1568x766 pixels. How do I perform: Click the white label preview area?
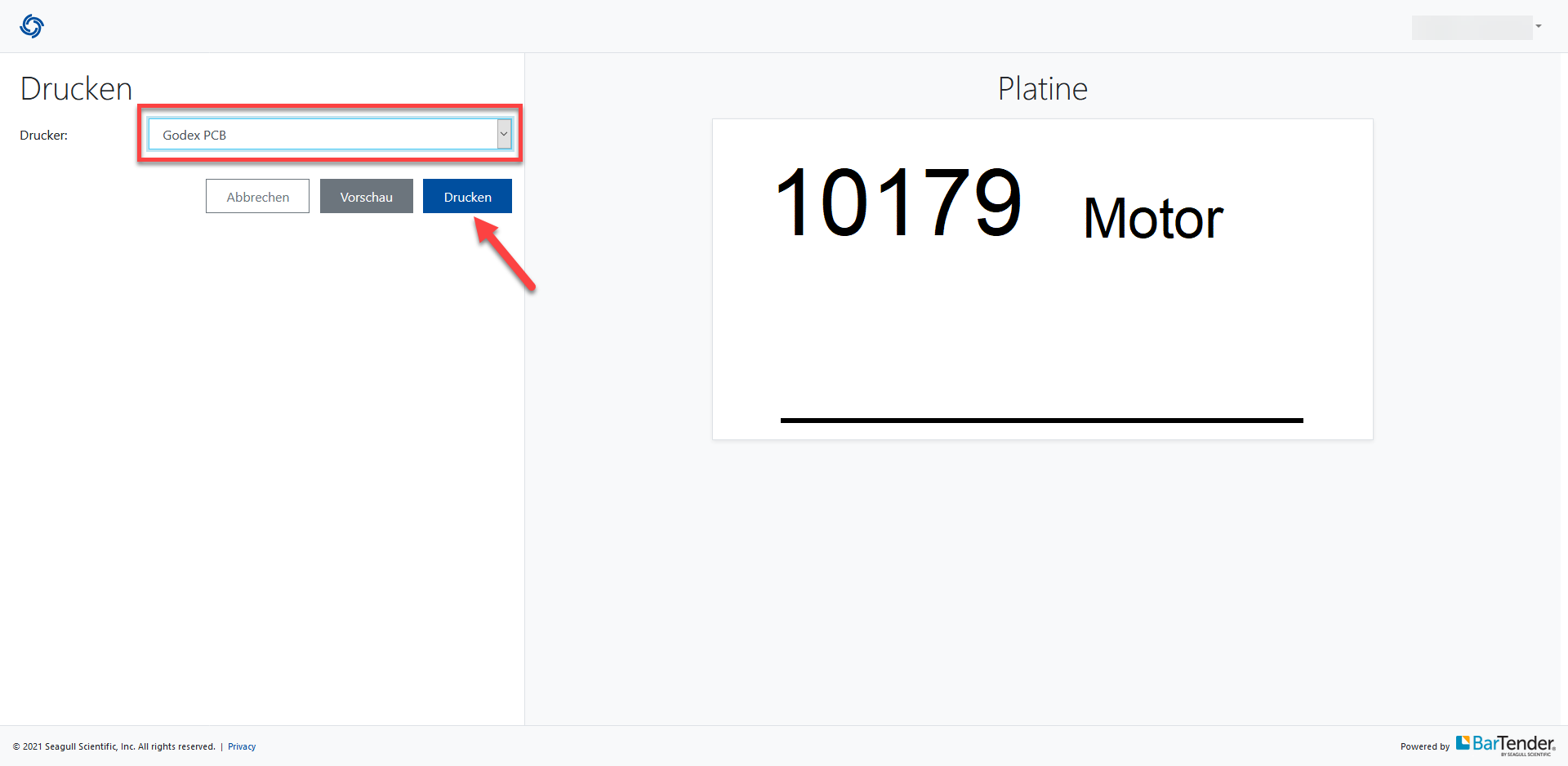1042,327
